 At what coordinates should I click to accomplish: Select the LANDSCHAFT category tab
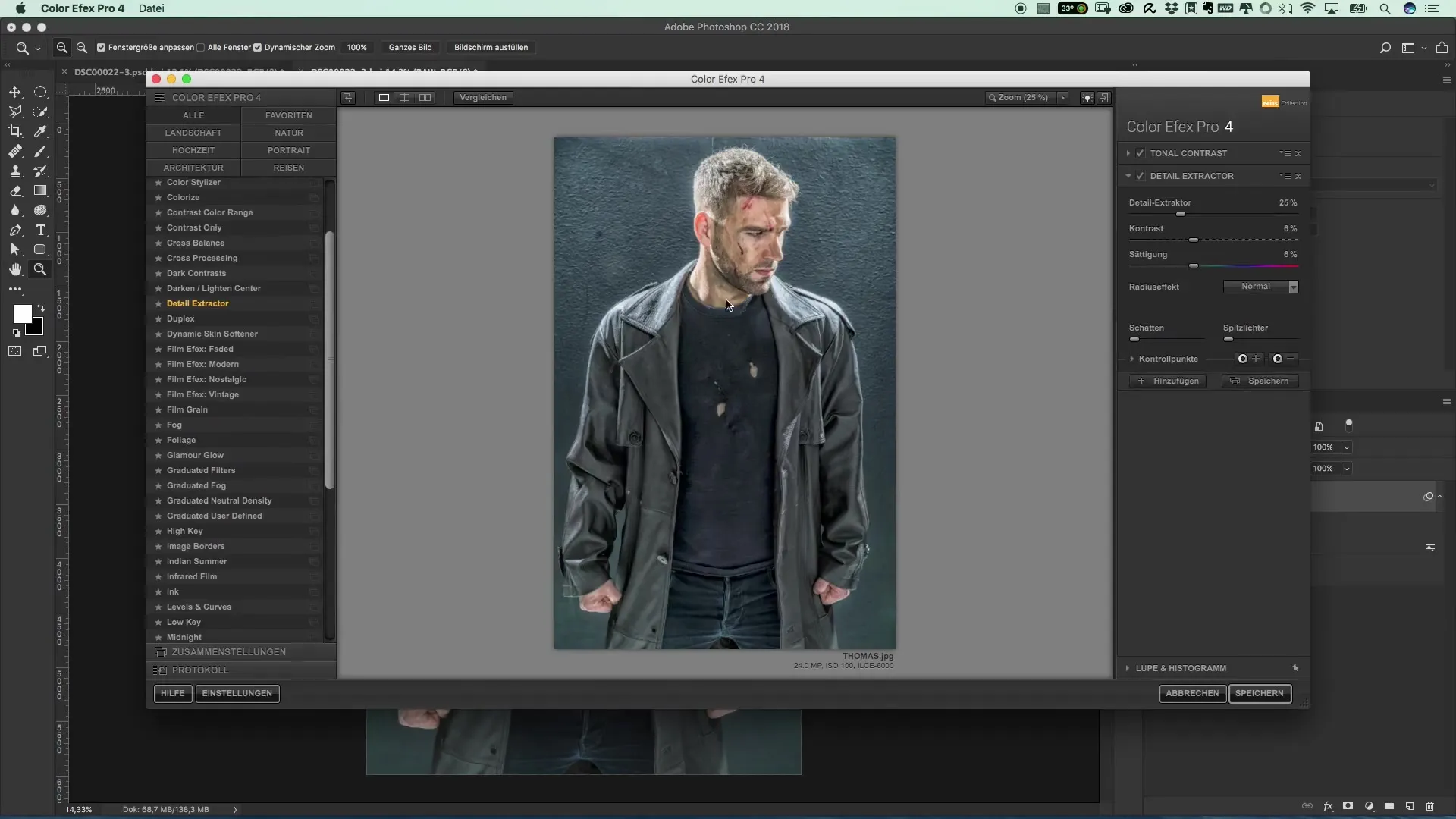193,133
